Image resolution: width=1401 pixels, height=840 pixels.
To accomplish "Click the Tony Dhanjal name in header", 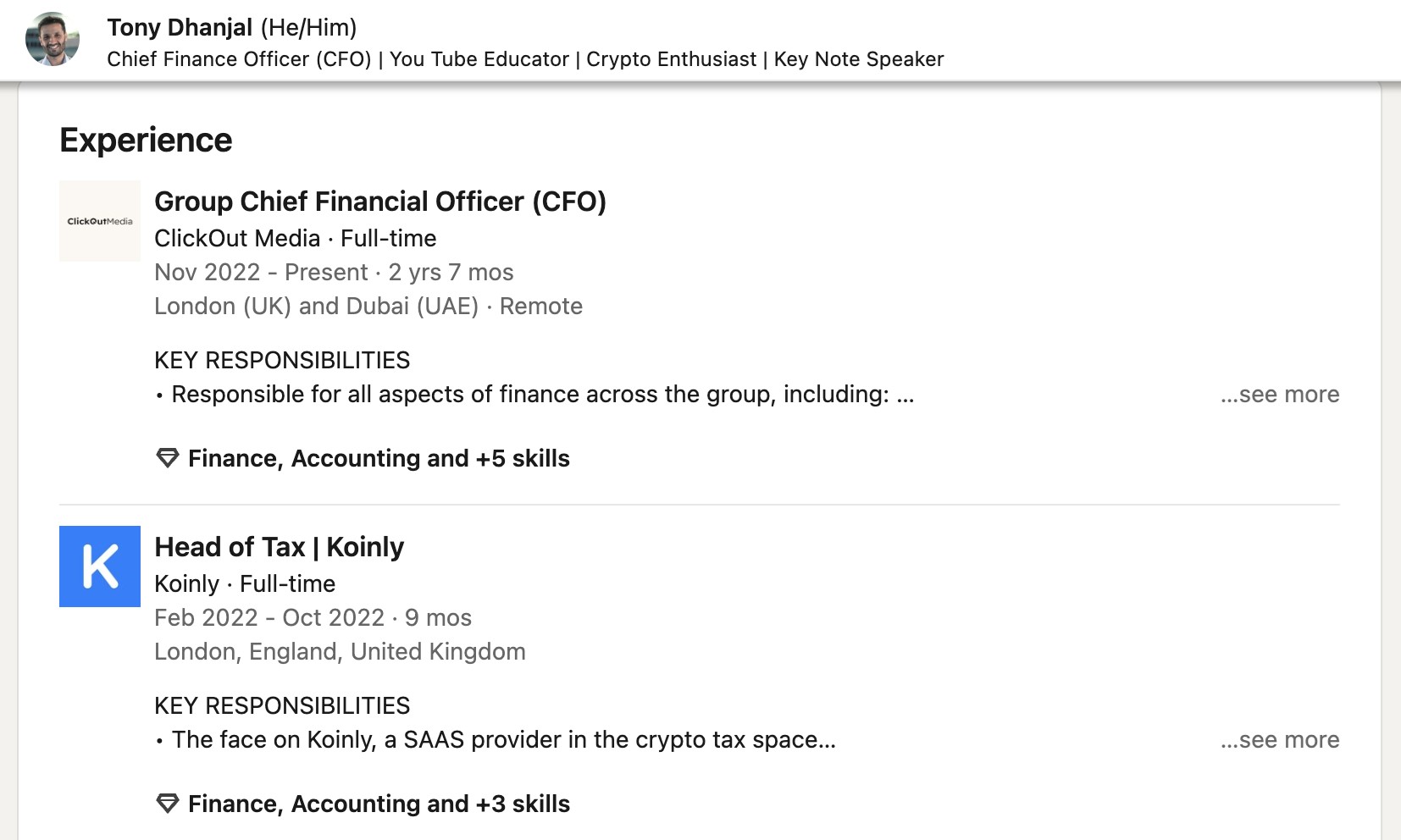I will click(180, 27).
